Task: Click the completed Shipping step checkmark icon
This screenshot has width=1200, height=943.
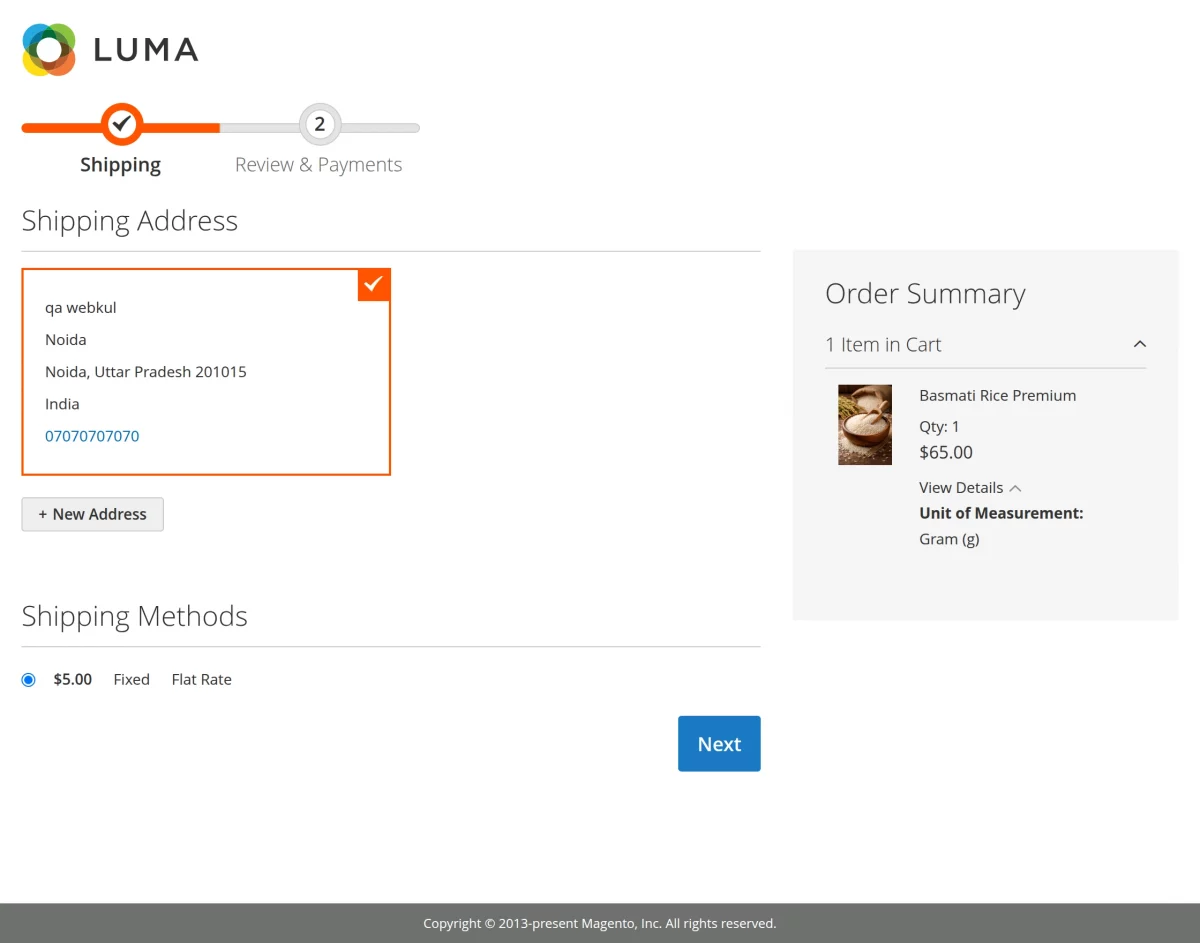Action: (121, 124)
